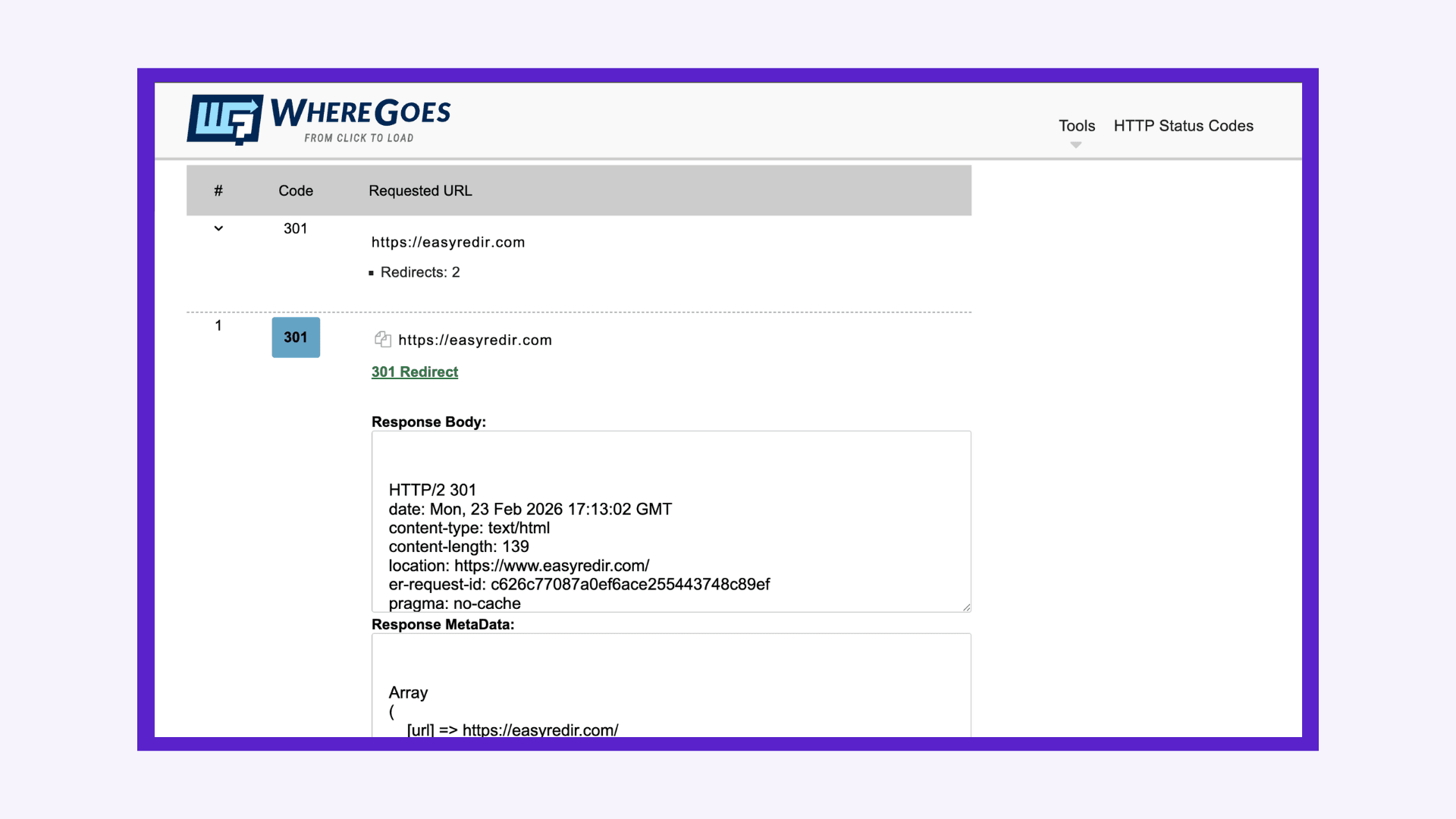Click the Code column header
1456x819 pixels.
(296, 191)
